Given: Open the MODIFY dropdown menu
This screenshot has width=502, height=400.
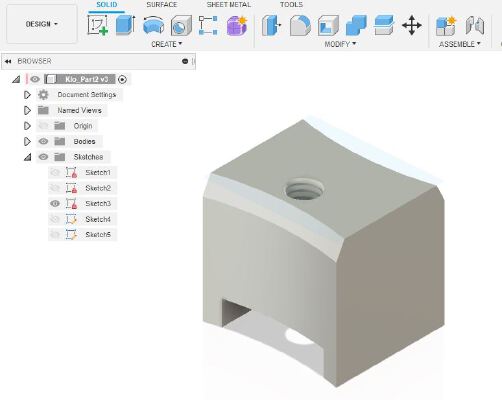Looking at the screenshot, I should click(x=340, y=44).
